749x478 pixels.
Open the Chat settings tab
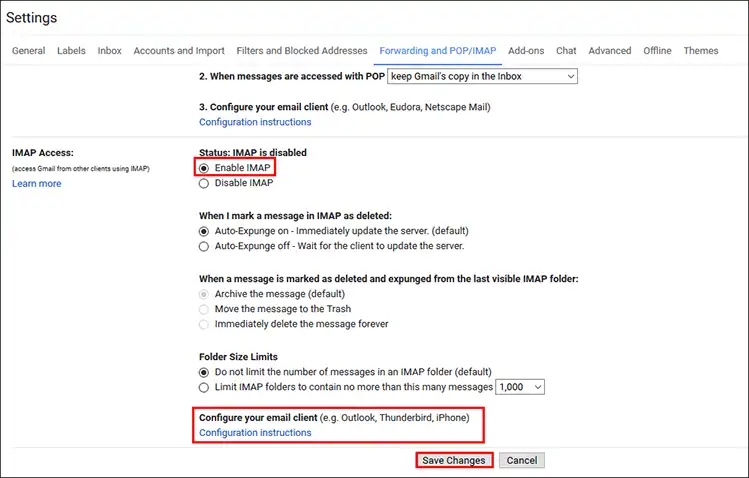566,51
